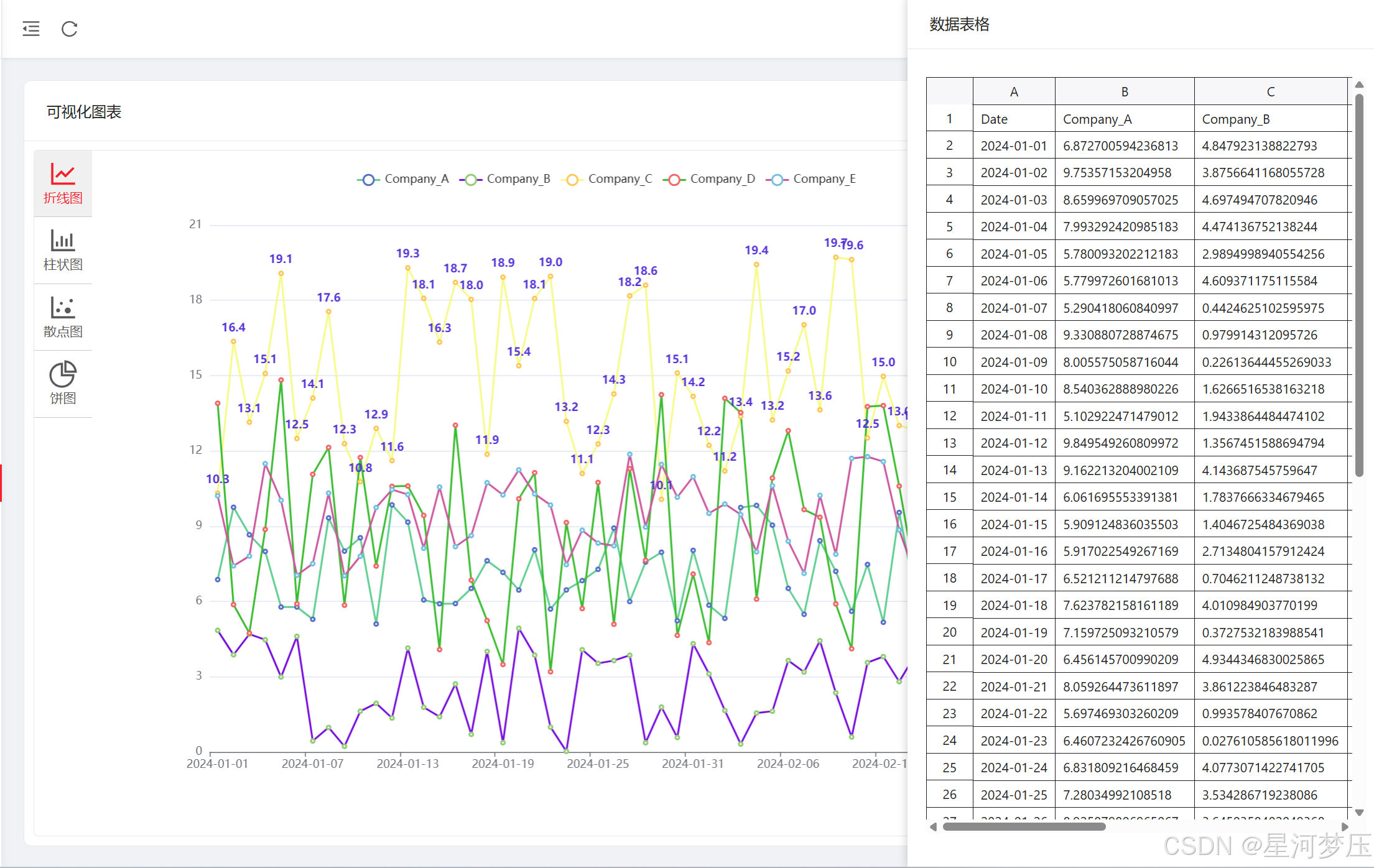Toggle Company_E legend item
The height and width of the screenshot is (868, 1374).
(811, 179)
